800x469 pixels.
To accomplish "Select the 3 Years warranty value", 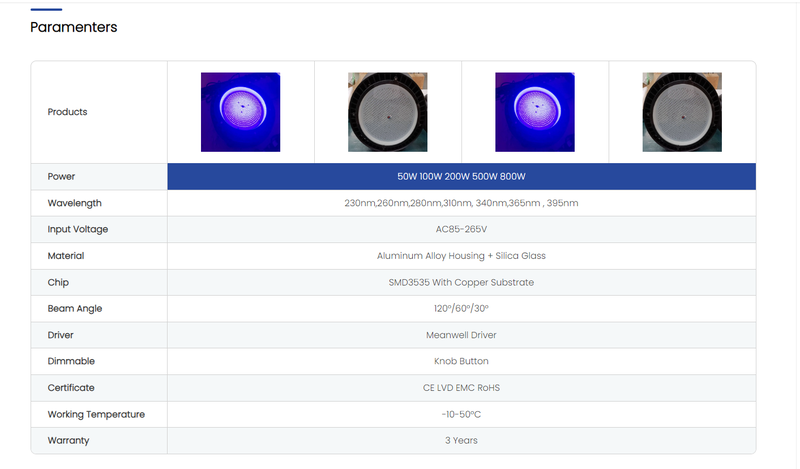I will pos(461,440).
